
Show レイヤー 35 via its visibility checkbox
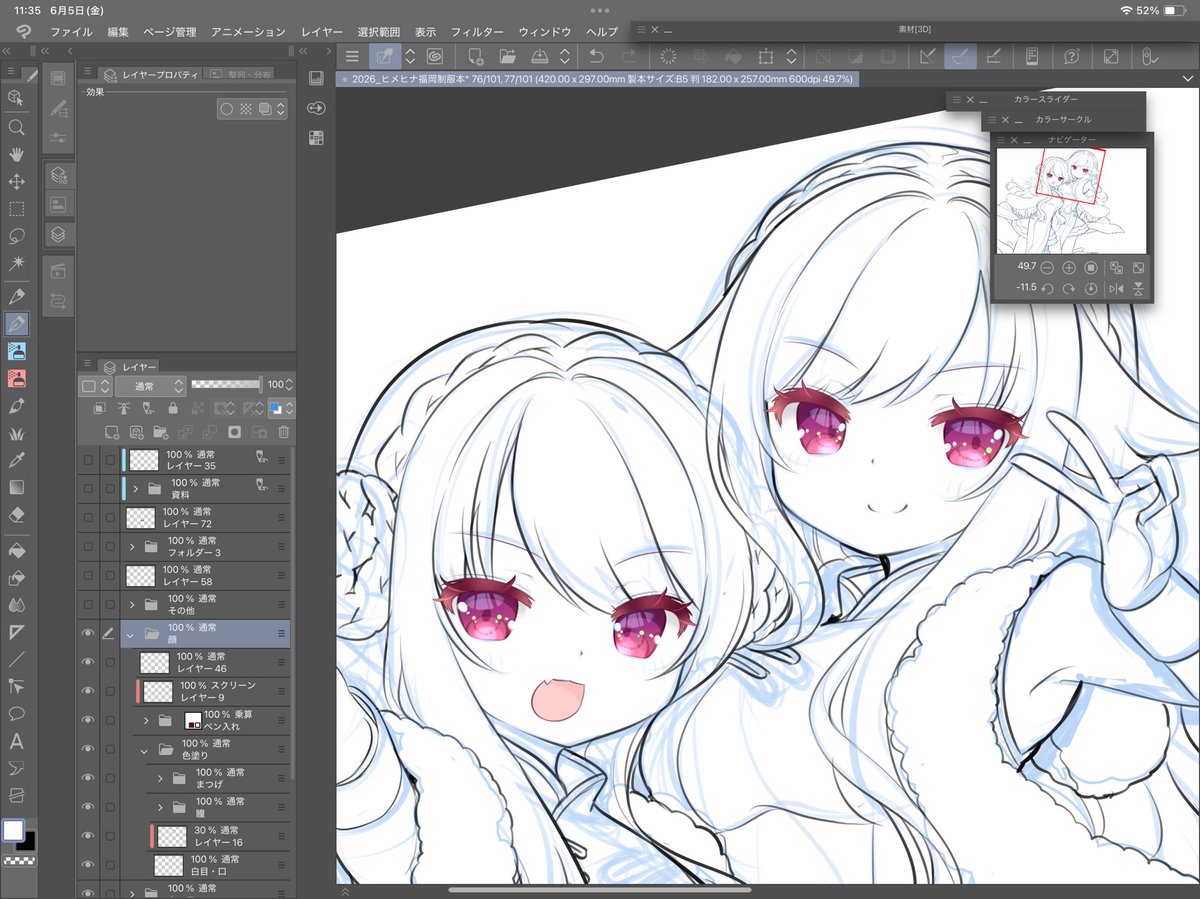coord(88,460)
